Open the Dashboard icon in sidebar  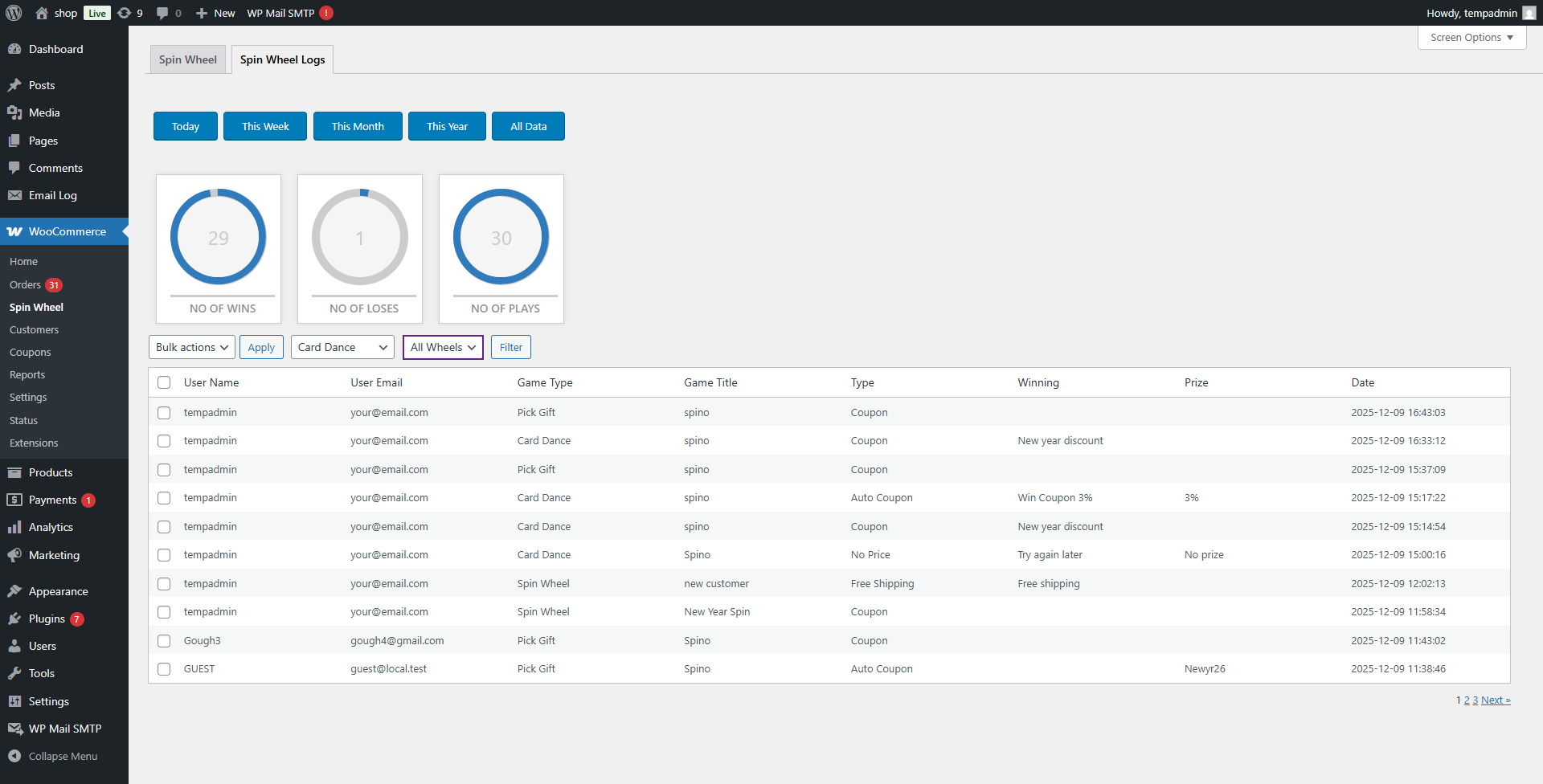click(14, 49)
